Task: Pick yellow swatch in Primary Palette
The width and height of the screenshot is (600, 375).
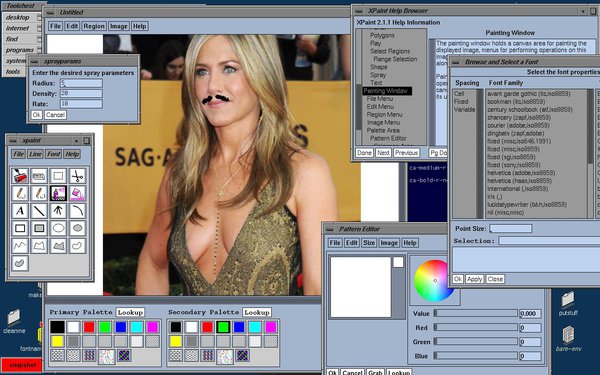Action: (57, 341)
